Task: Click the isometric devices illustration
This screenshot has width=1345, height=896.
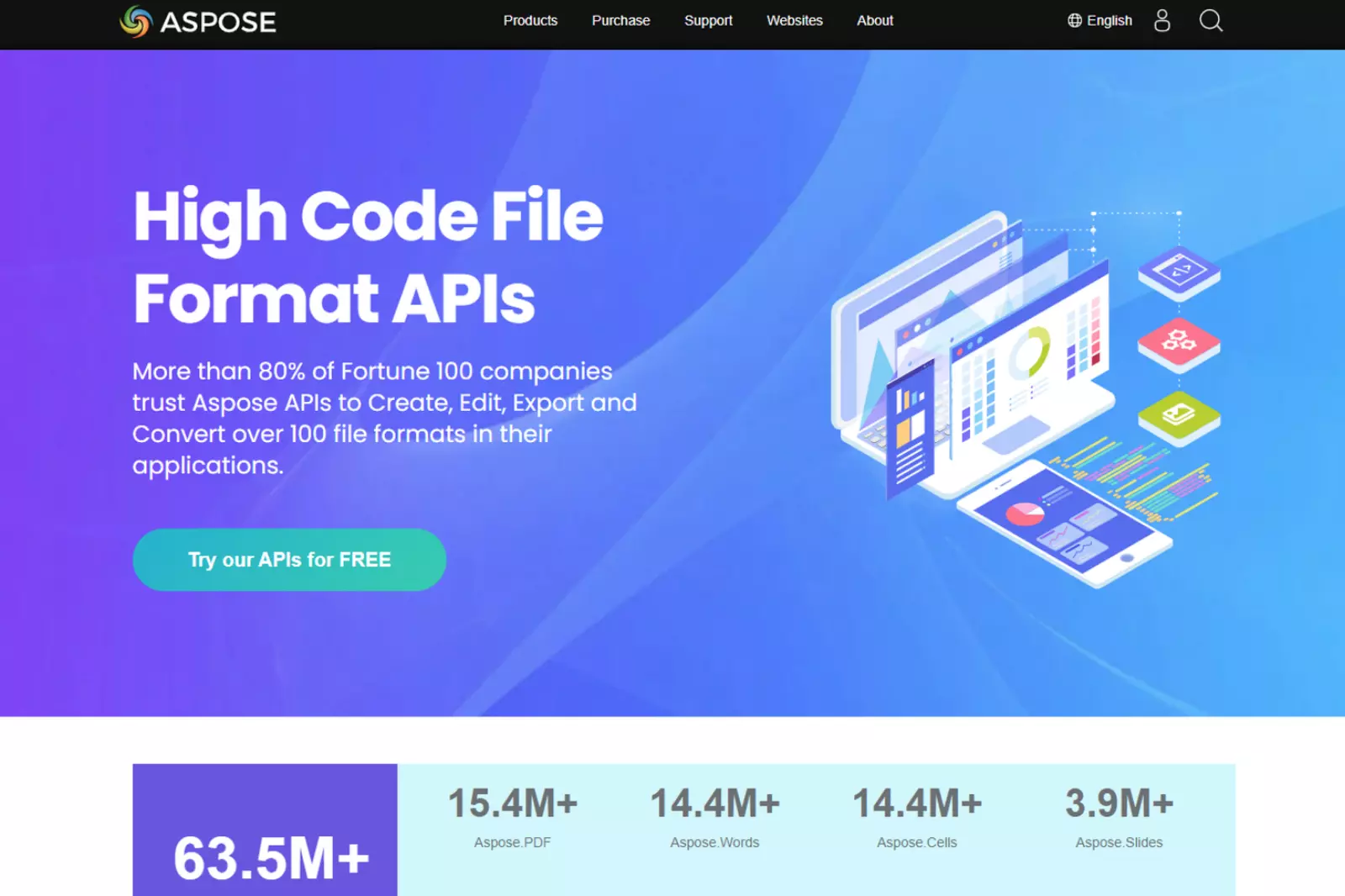Action: point(1026,399)
